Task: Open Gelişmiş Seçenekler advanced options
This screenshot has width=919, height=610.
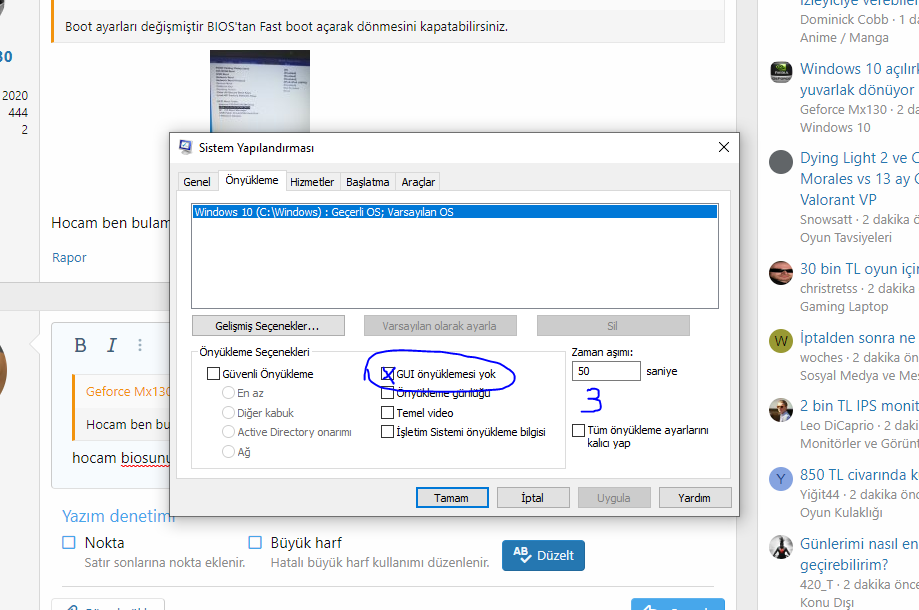Action: [x=268, y=326]
